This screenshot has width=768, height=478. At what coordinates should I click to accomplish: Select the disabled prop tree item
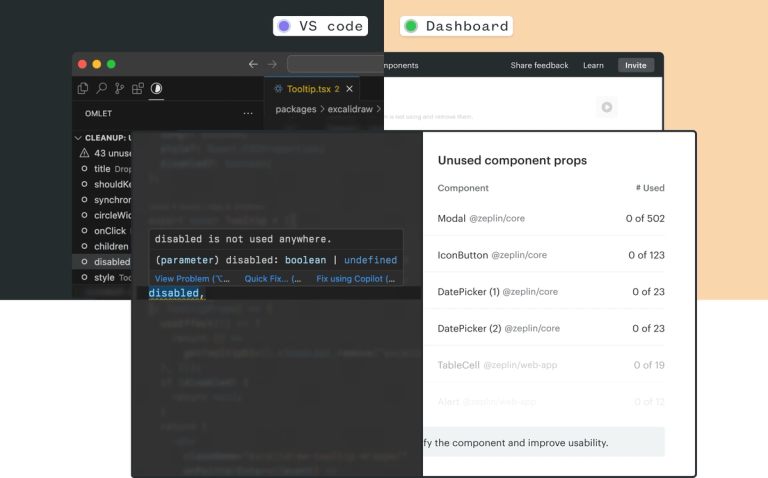[111, 262]
